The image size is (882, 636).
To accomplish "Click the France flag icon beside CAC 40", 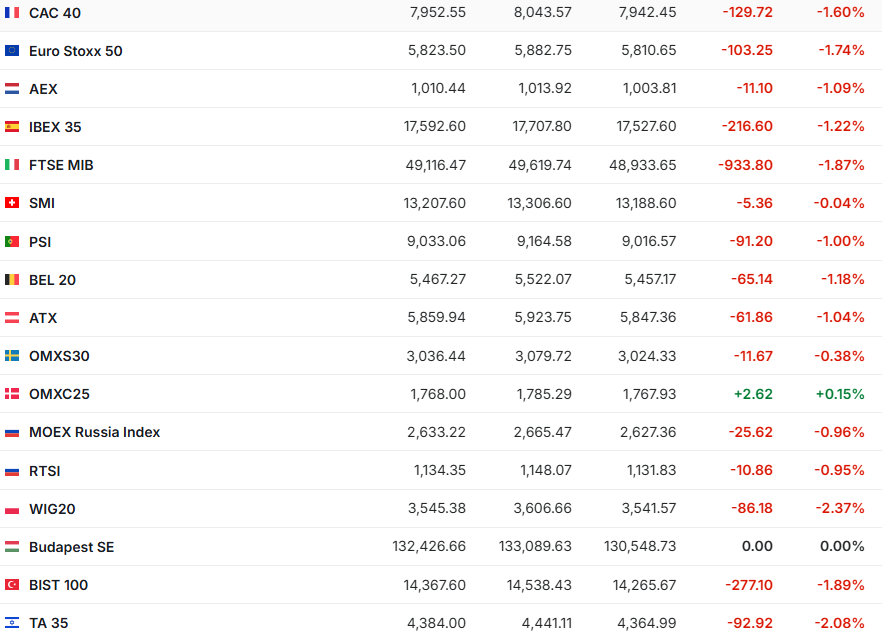I will coord(12,12).
